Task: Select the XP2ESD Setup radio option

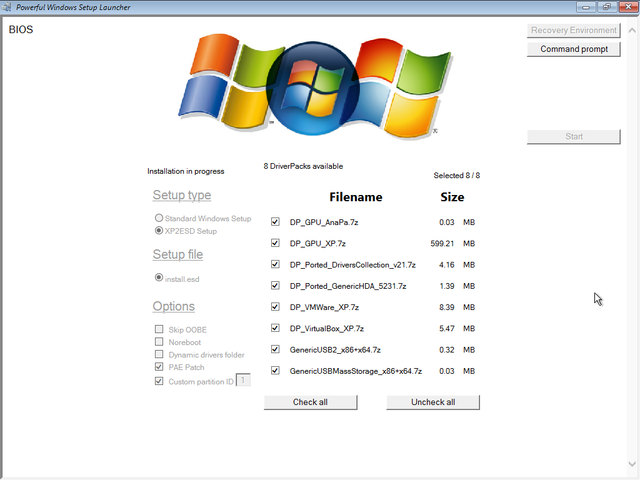Action: pyautogui.click(x=159, y=231)
